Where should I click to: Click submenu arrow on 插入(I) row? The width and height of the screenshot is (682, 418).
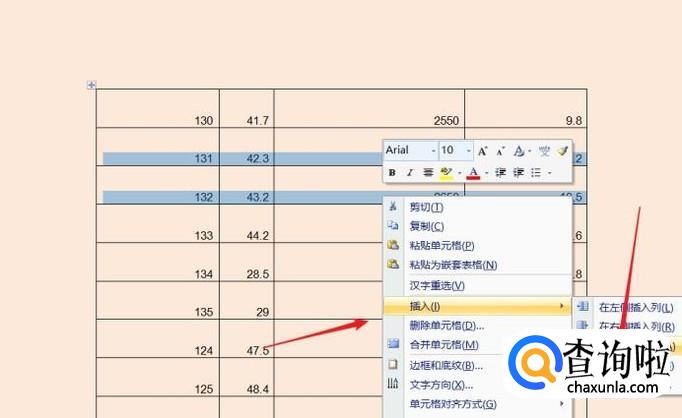(x=562, y=306)
